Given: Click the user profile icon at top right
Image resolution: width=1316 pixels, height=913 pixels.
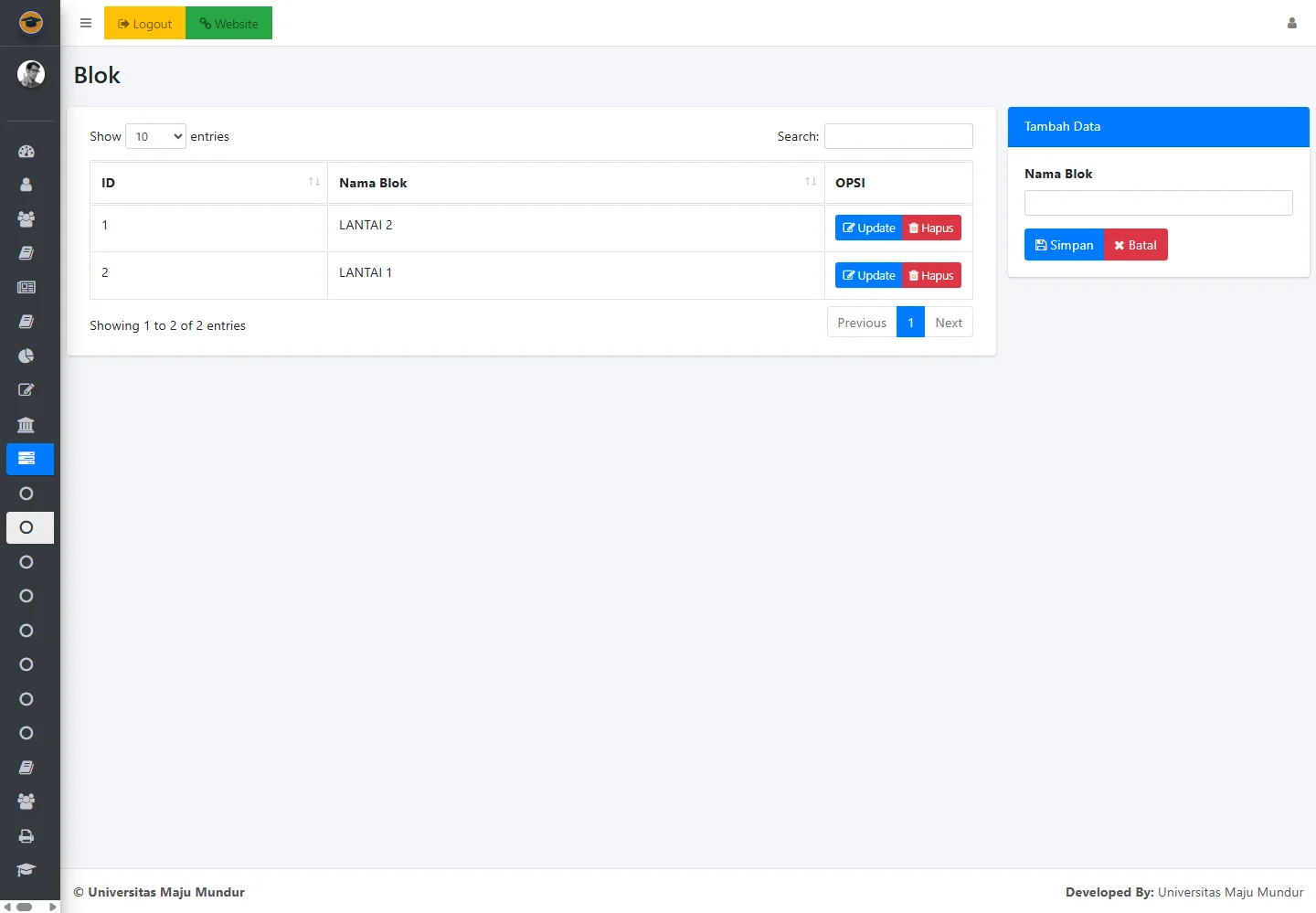Looking at the screenshot, I should point(1291,24).
